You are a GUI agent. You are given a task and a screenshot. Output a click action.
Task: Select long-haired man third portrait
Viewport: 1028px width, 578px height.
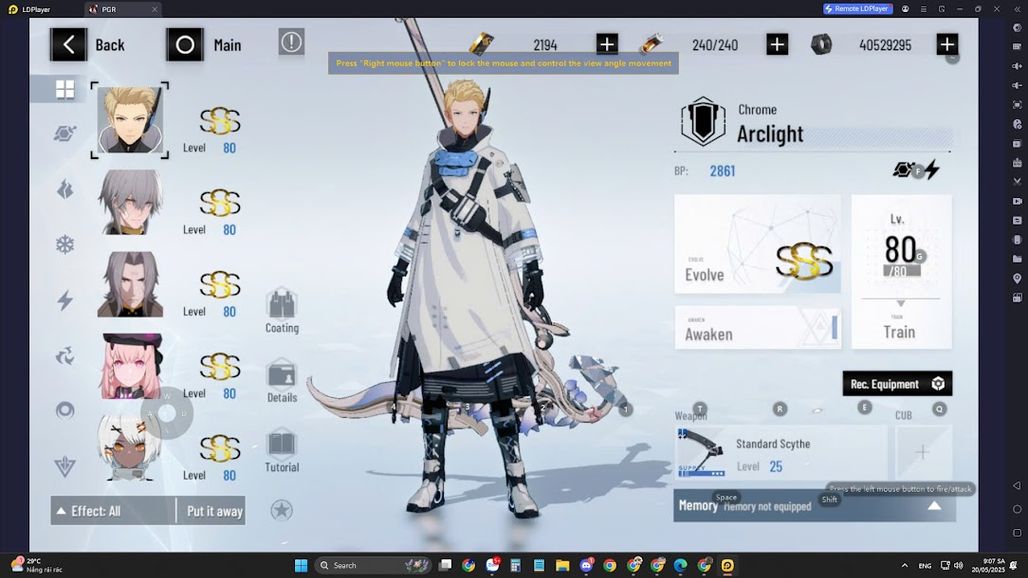coord(130,284)
